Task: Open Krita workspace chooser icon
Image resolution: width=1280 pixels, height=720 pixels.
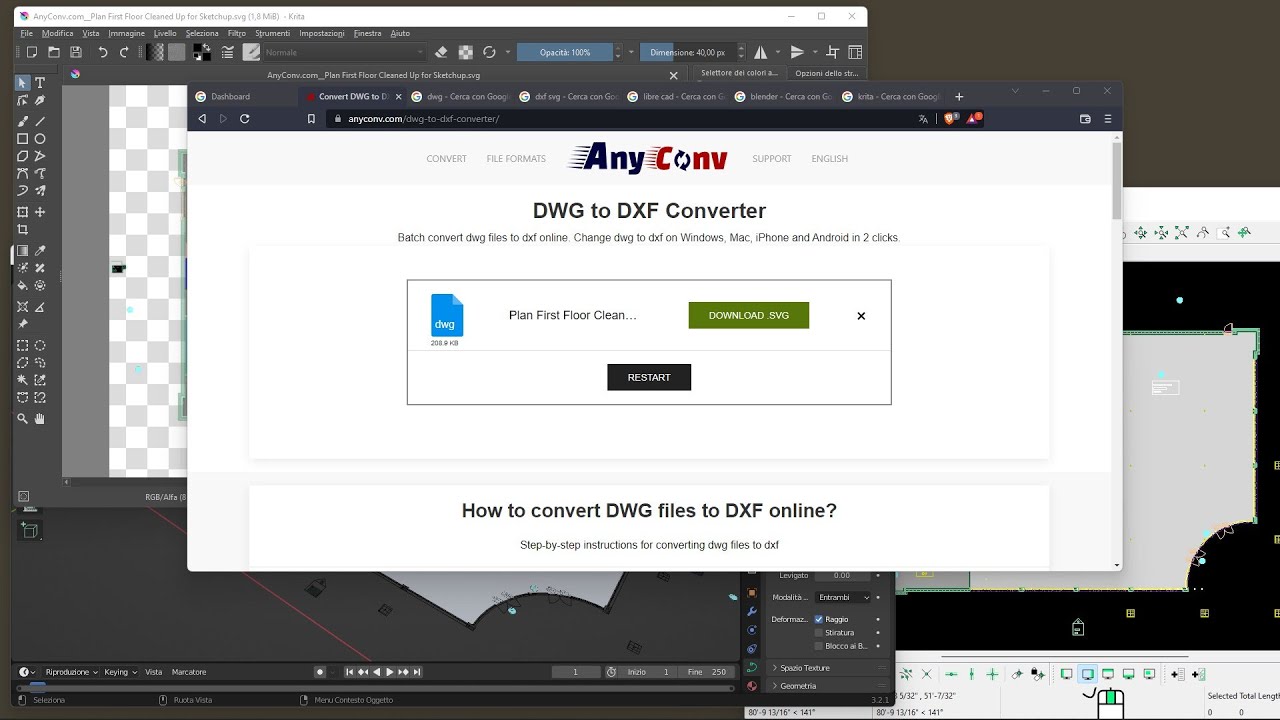Action: point(855,52)
